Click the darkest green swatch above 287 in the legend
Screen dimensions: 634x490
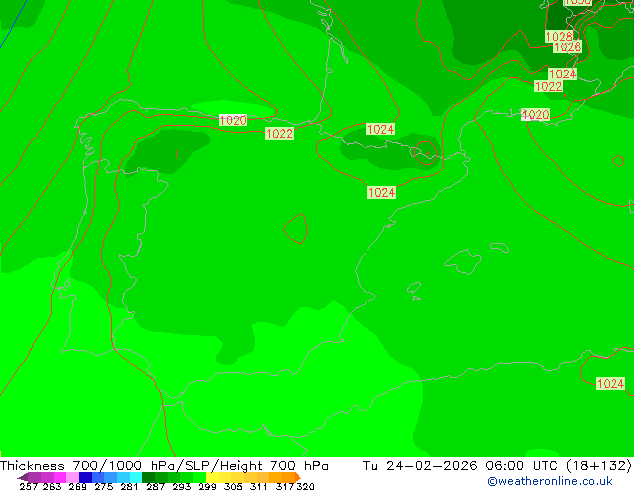point(148,477)
